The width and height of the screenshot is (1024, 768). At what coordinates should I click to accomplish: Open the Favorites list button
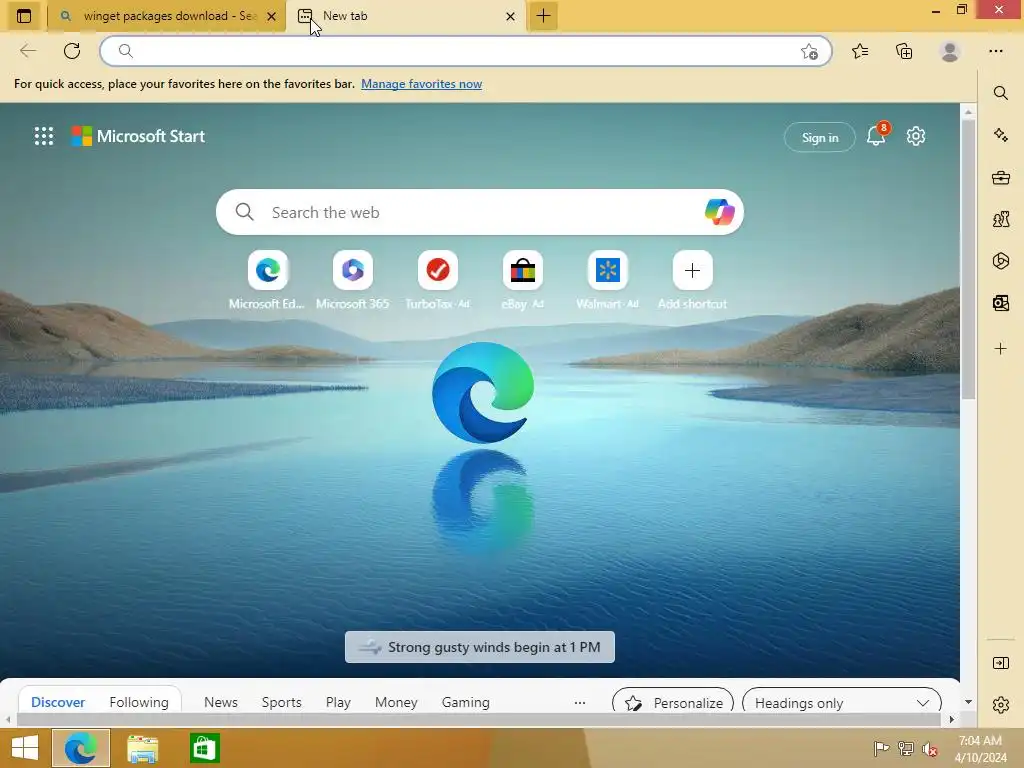click(x=860, y=51)
